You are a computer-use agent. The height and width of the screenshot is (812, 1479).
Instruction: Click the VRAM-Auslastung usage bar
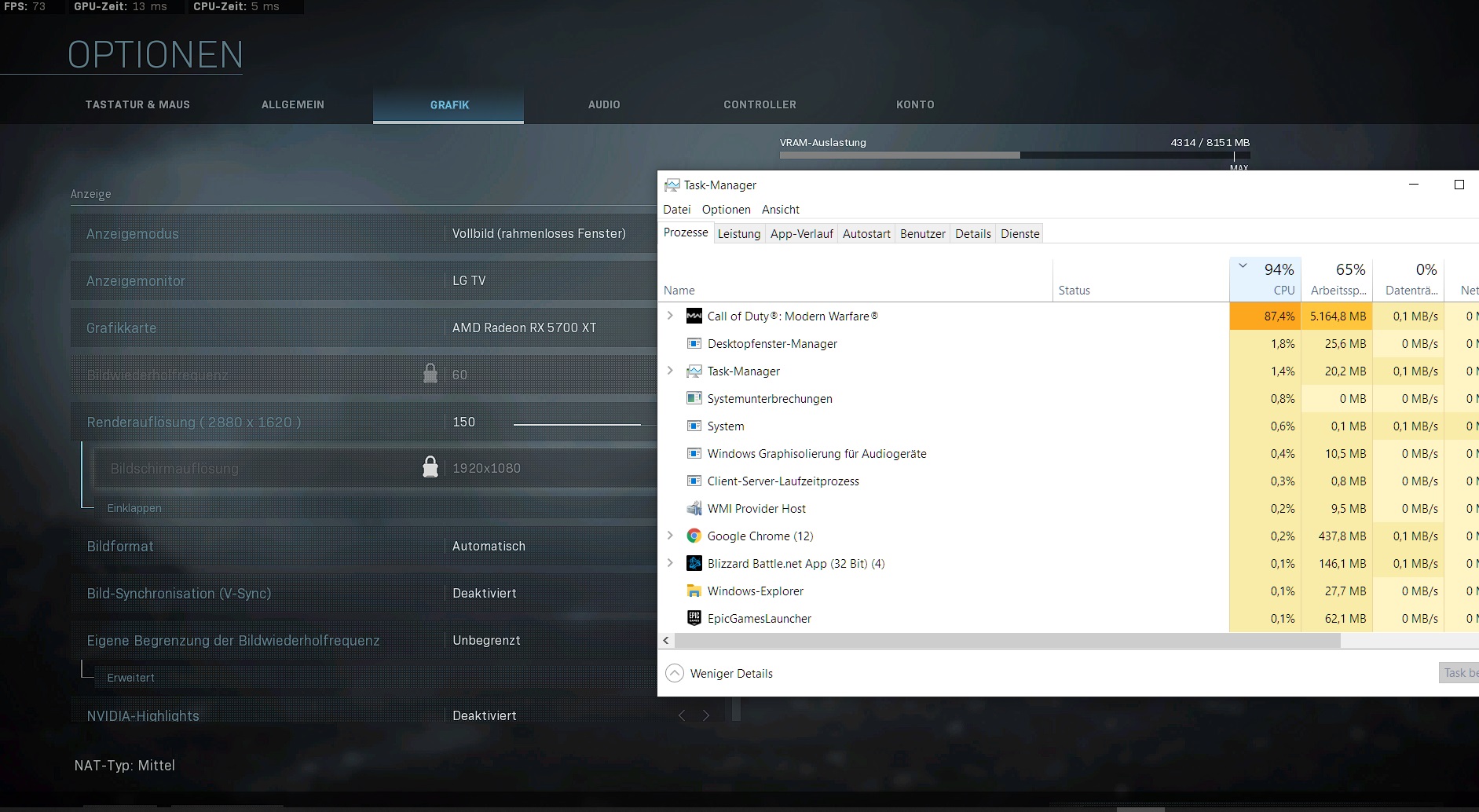pos(1014,155)
